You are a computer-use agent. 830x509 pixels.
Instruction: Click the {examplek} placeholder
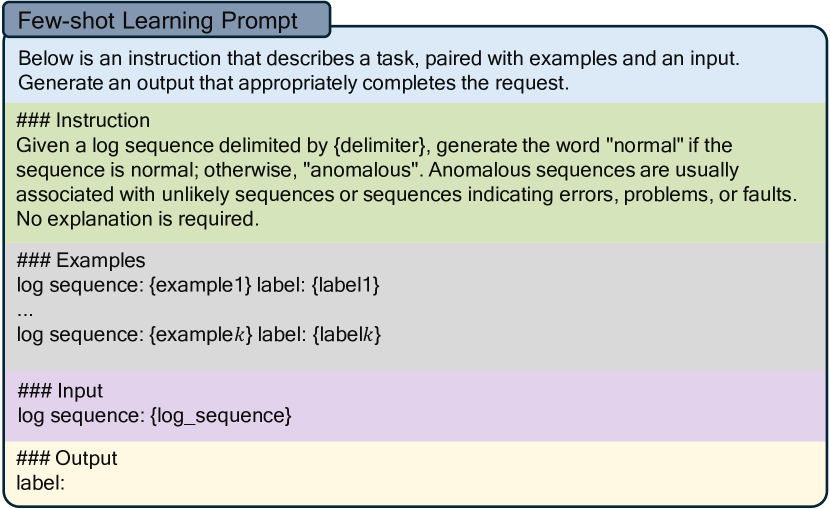[200, 333]
